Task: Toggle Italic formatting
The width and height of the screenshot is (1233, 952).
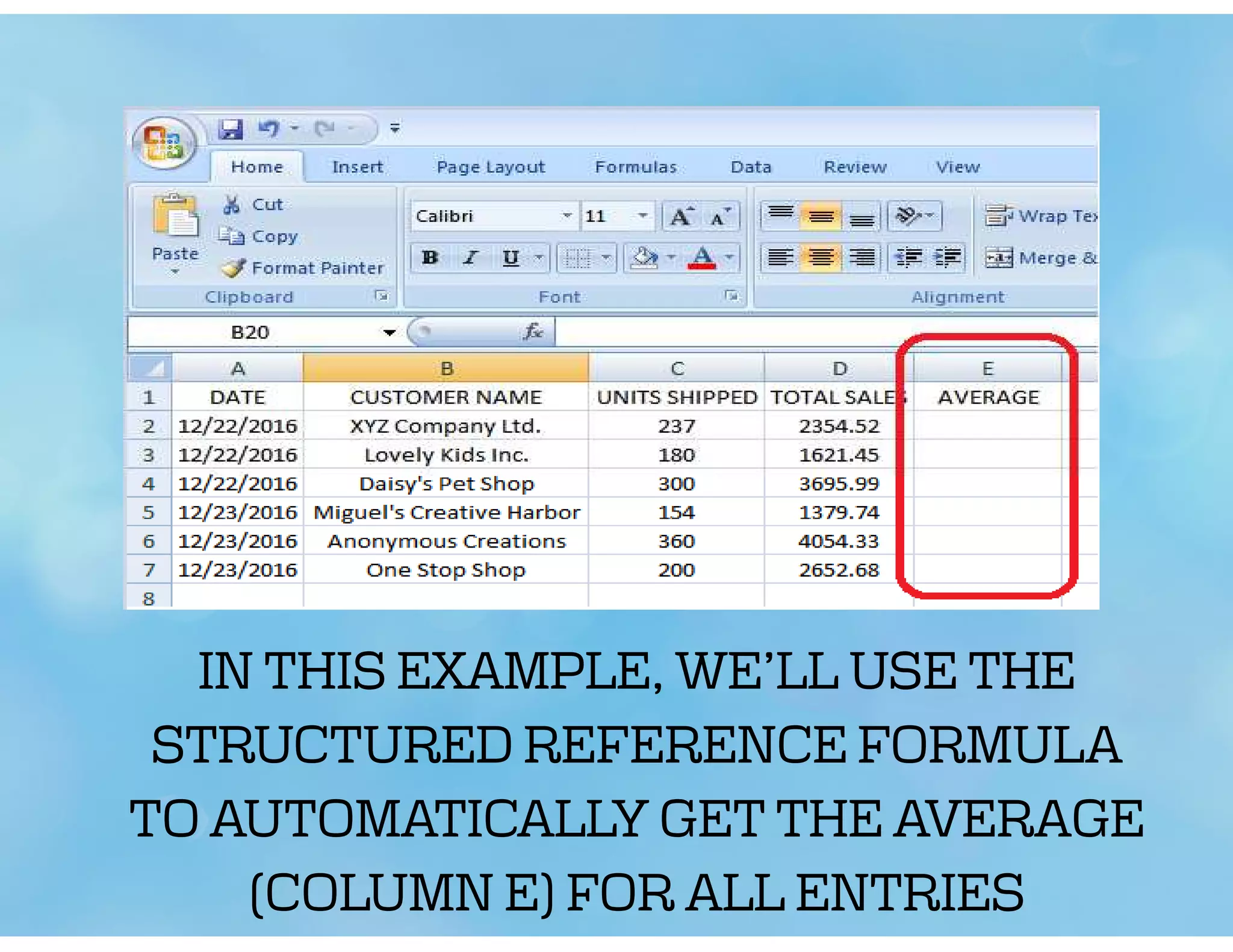Action: click(x=470, y=258)
